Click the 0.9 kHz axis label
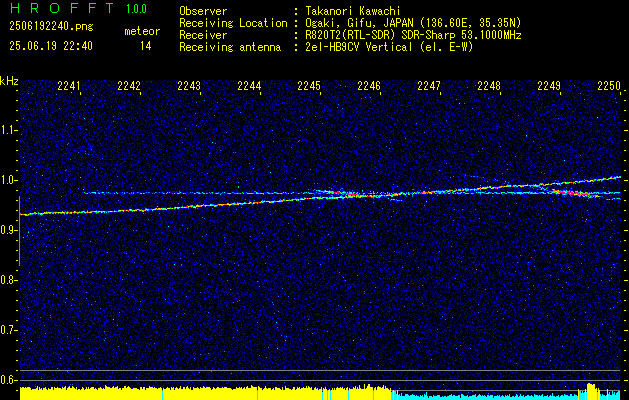The width and height of the screenshot is (629, 400). click(8, 230)
